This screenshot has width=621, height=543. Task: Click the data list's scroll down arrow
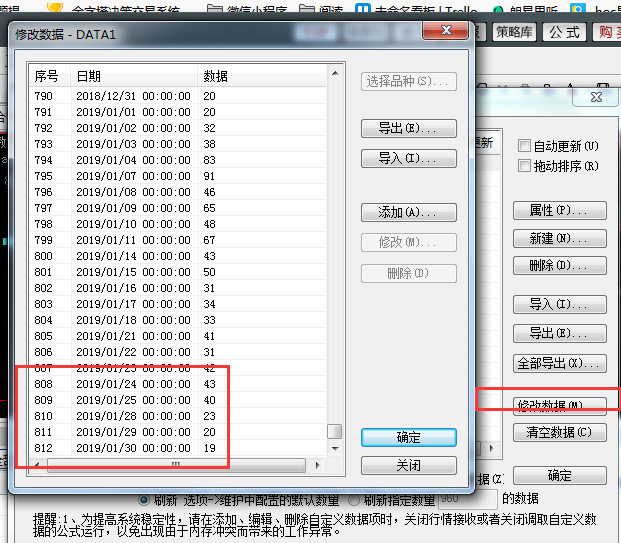[335, 449]
